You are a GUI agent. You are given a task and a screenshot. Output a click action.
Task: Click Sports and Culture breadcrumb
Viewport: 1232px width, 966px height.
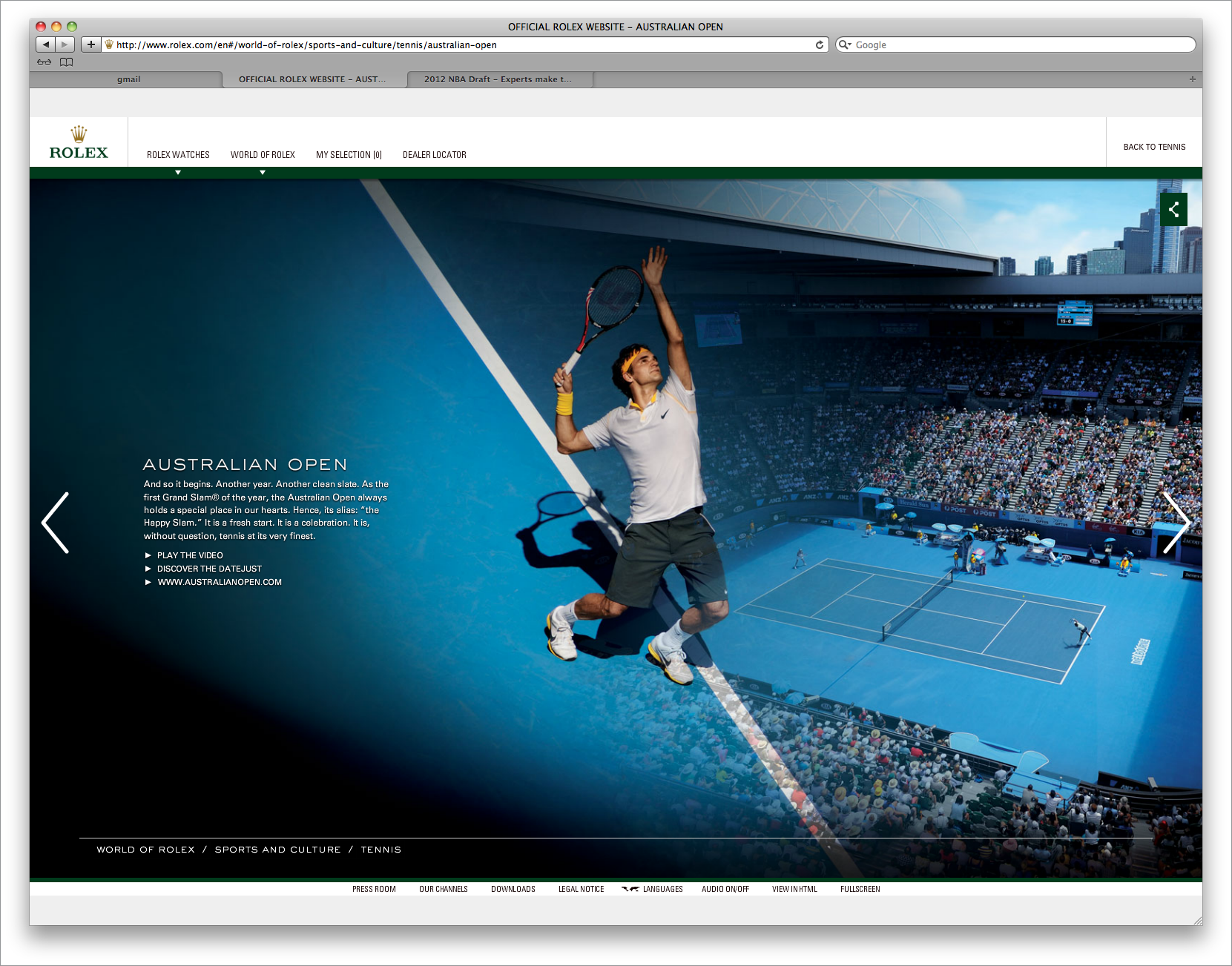click(278, 850)
